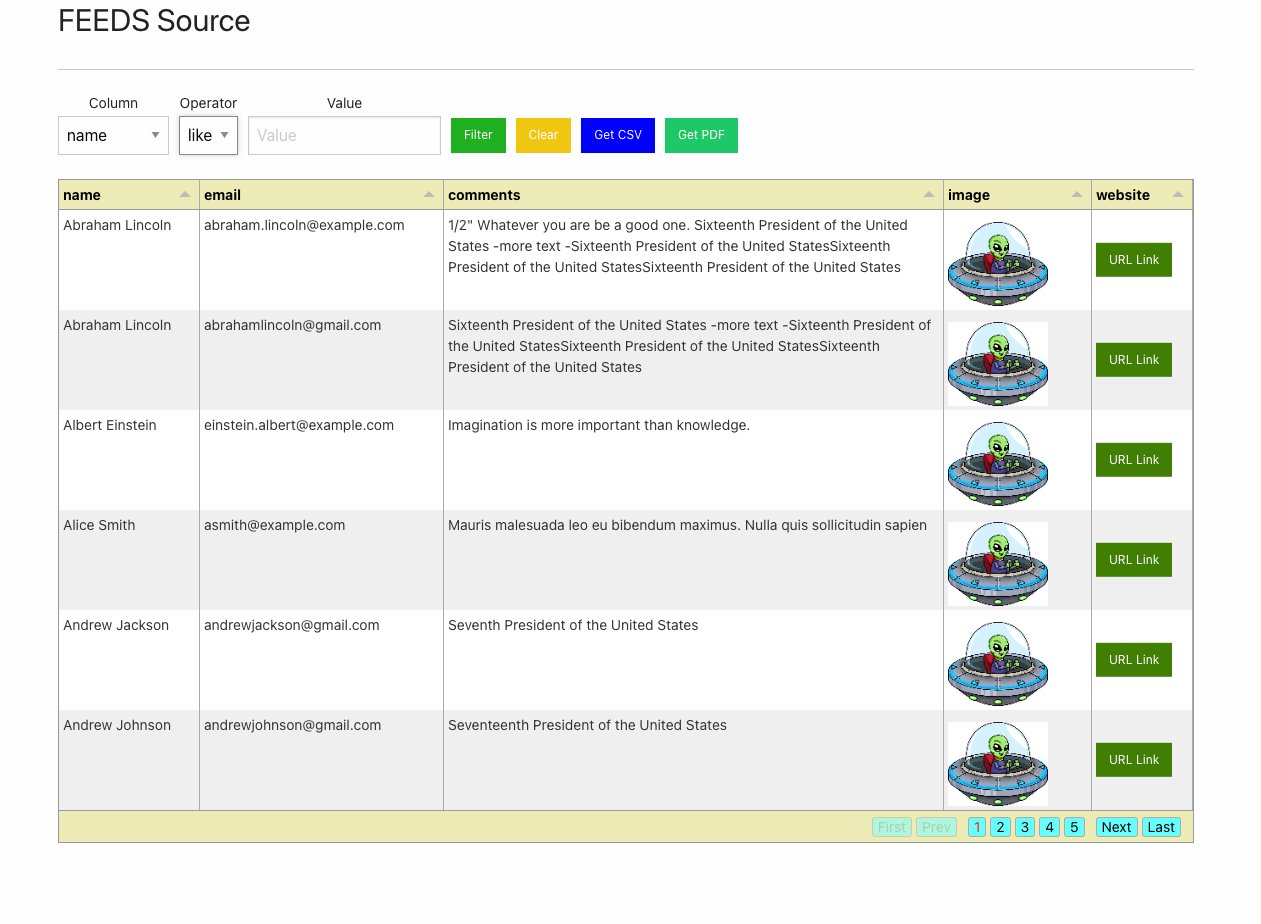Image resolution: width=1261 pixels, height=924 pixels.
Task: Focus the Value filter text field
Action: click(x=344, y=135)
